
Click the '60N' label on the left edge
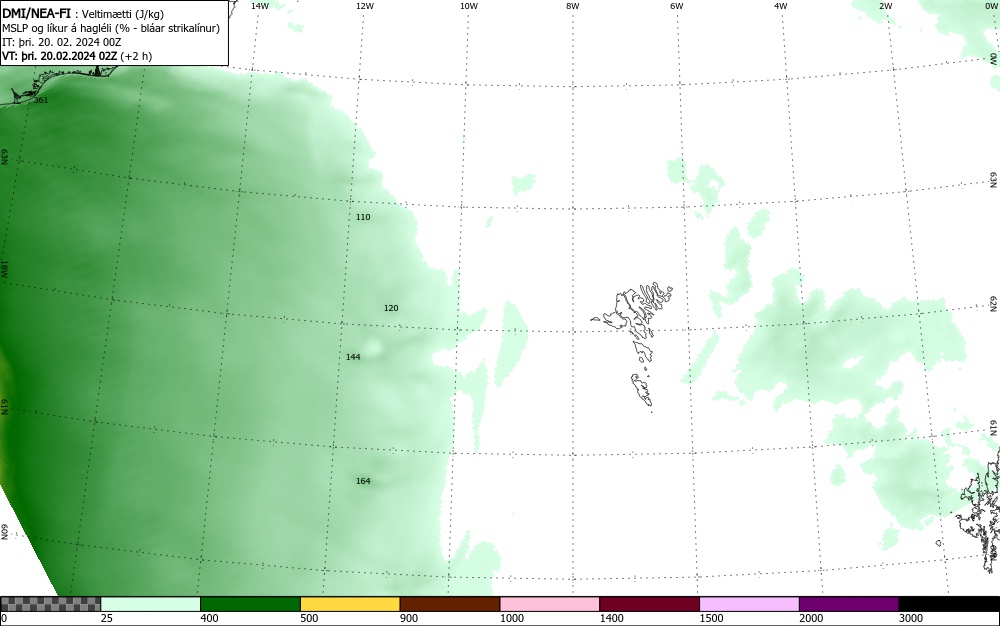[x=4, y=532]
